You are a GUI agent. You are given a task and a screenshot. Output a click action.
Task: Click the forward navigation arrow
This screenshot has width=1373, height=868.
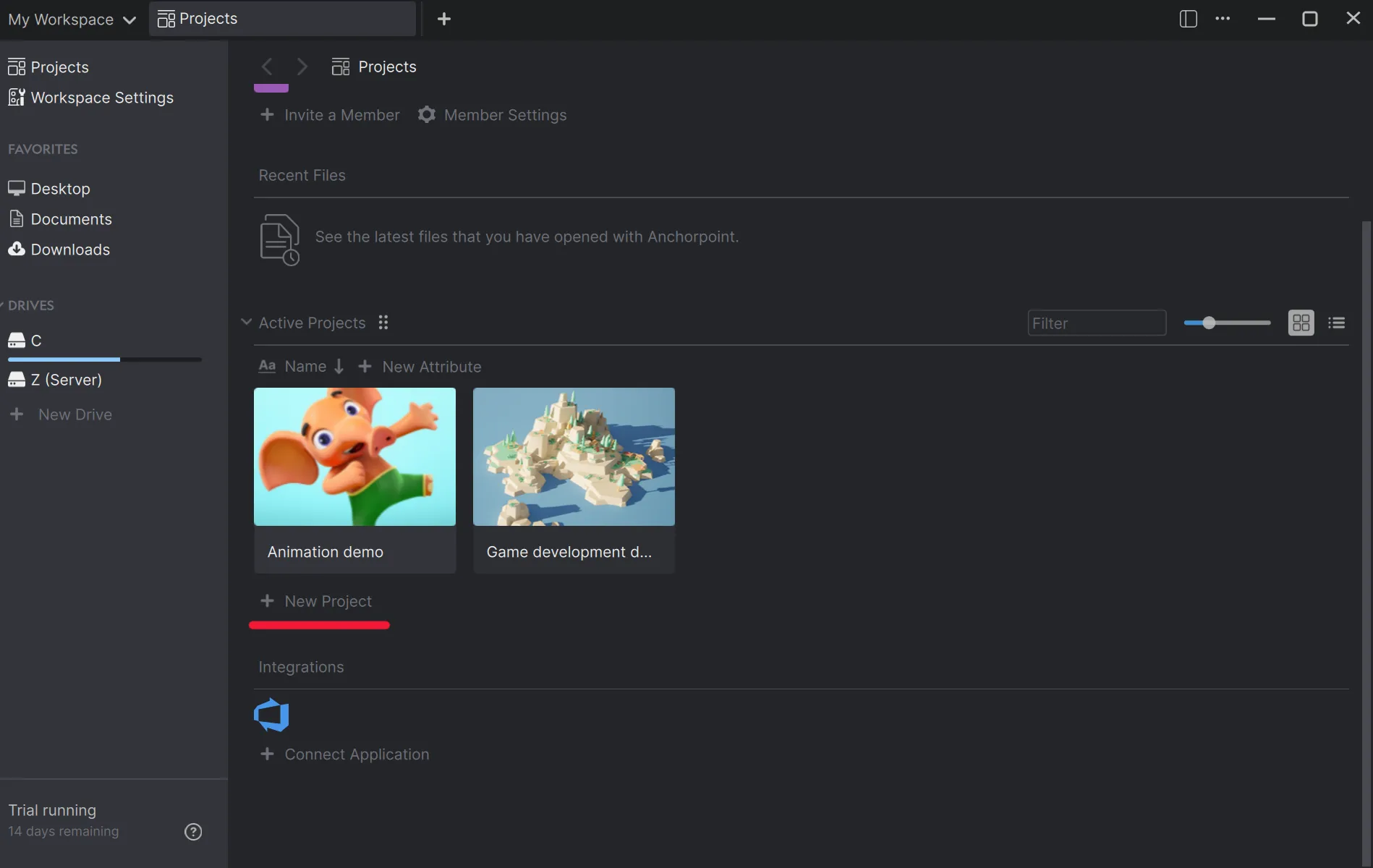click(302, 66)
